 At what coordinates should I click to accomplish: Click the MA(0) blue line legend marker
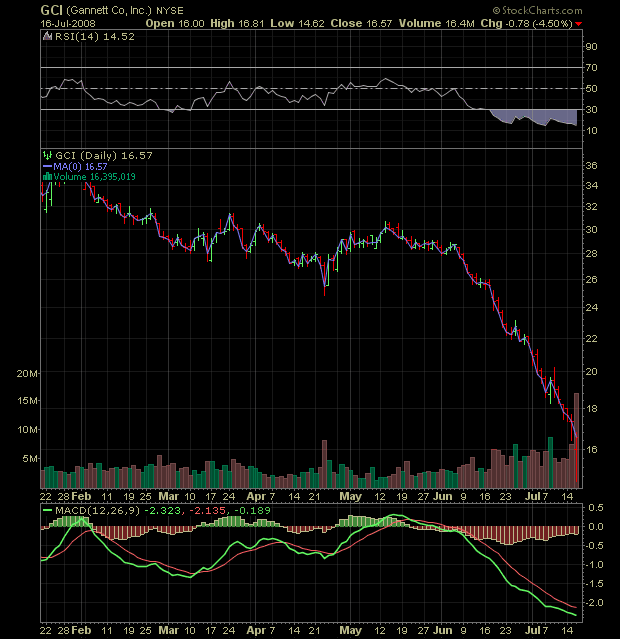click(47, 166)
